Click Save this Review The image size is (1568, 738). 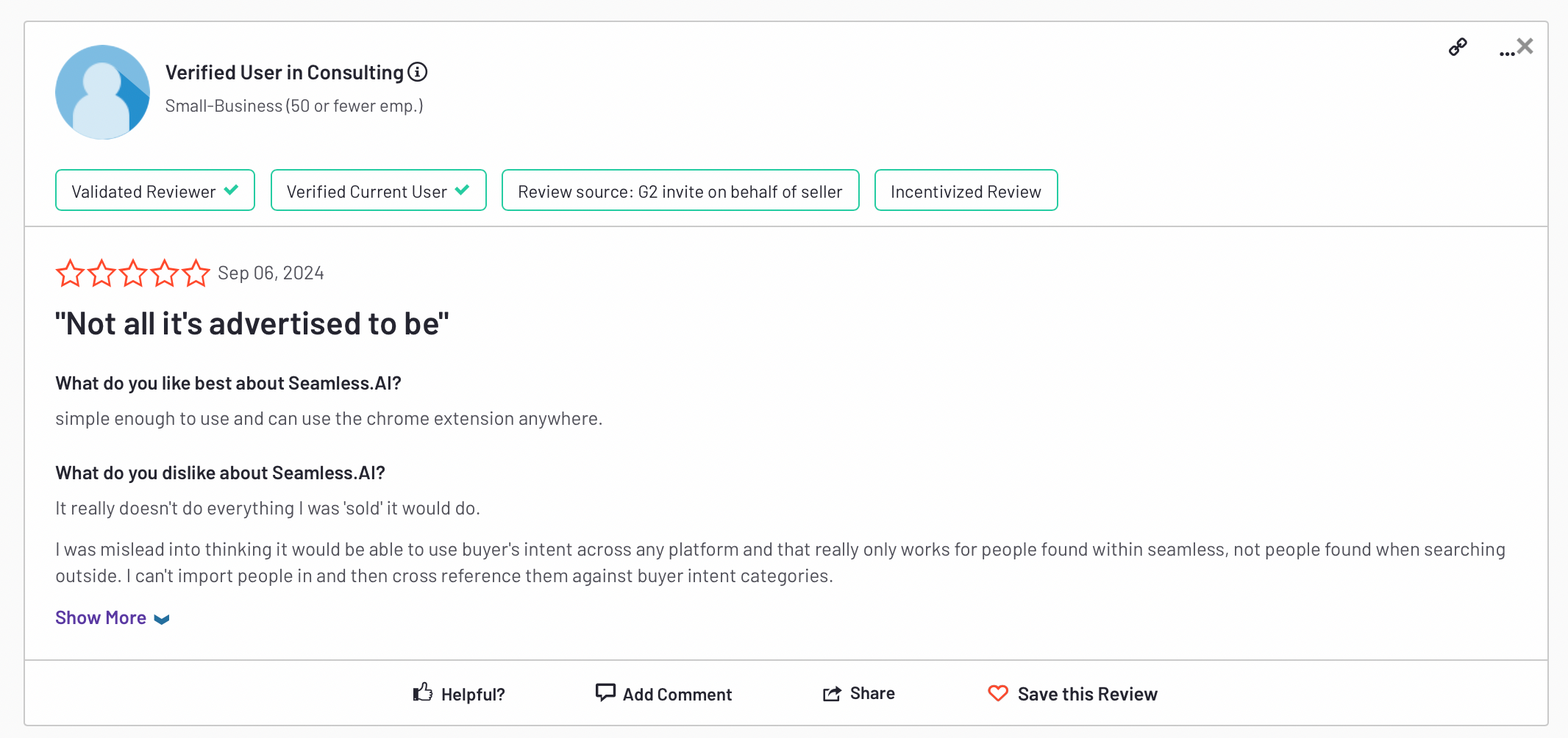pyautogui.click(x=1072, y=693)
